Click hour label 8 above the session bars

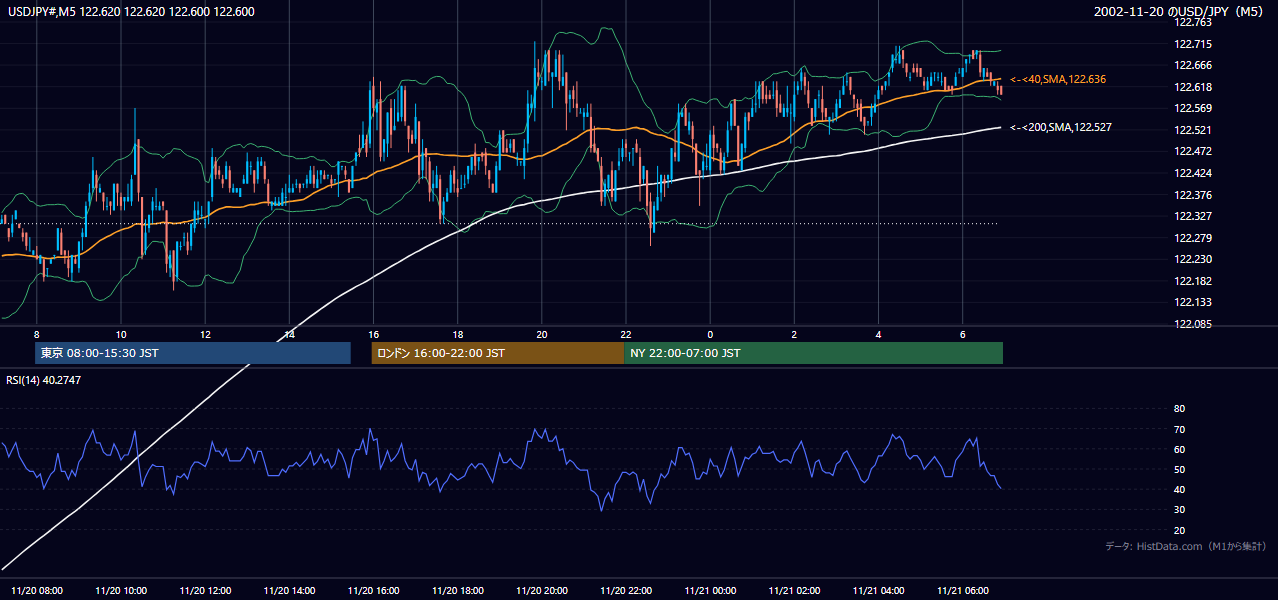point(36,334)
